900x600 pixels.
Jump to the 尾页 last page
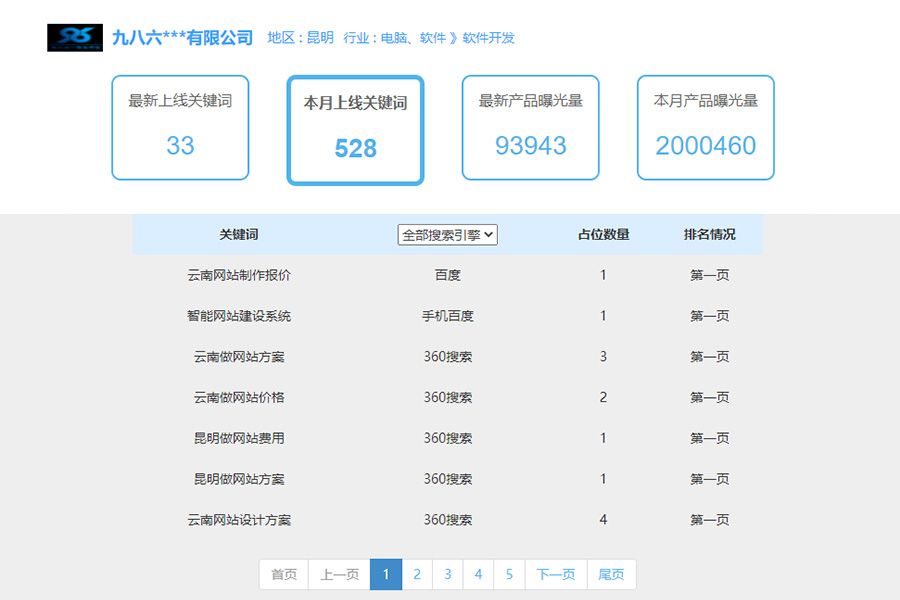click(x=611, y=574)
